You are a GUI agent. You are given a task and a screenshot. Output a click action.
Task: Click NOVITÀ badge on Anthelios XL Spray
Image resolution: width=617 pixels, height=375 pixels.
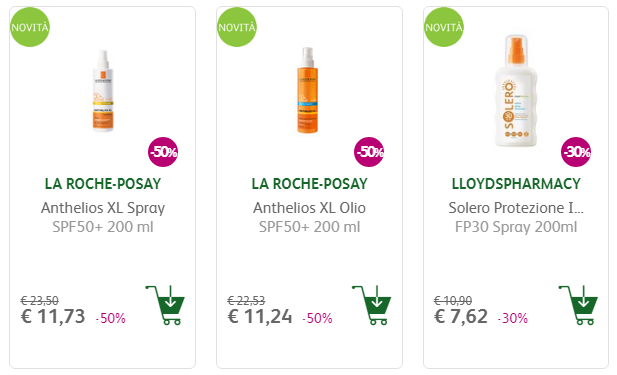(30, 27)
